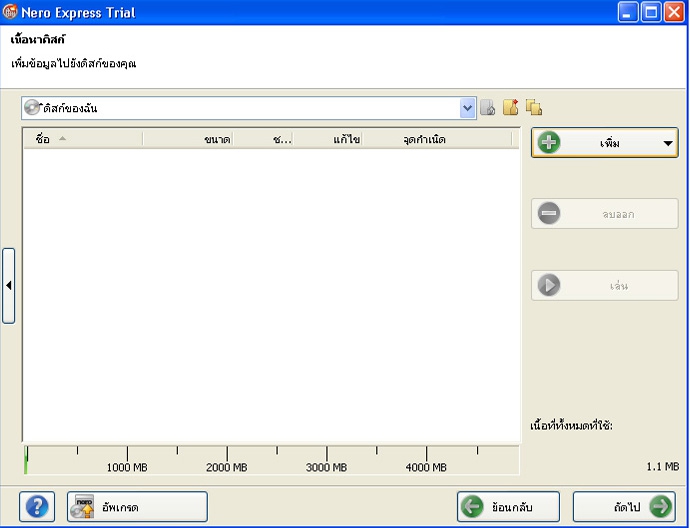
Task: Click the ช... column header
Action: pyautogui.click(x=263, y=139)
